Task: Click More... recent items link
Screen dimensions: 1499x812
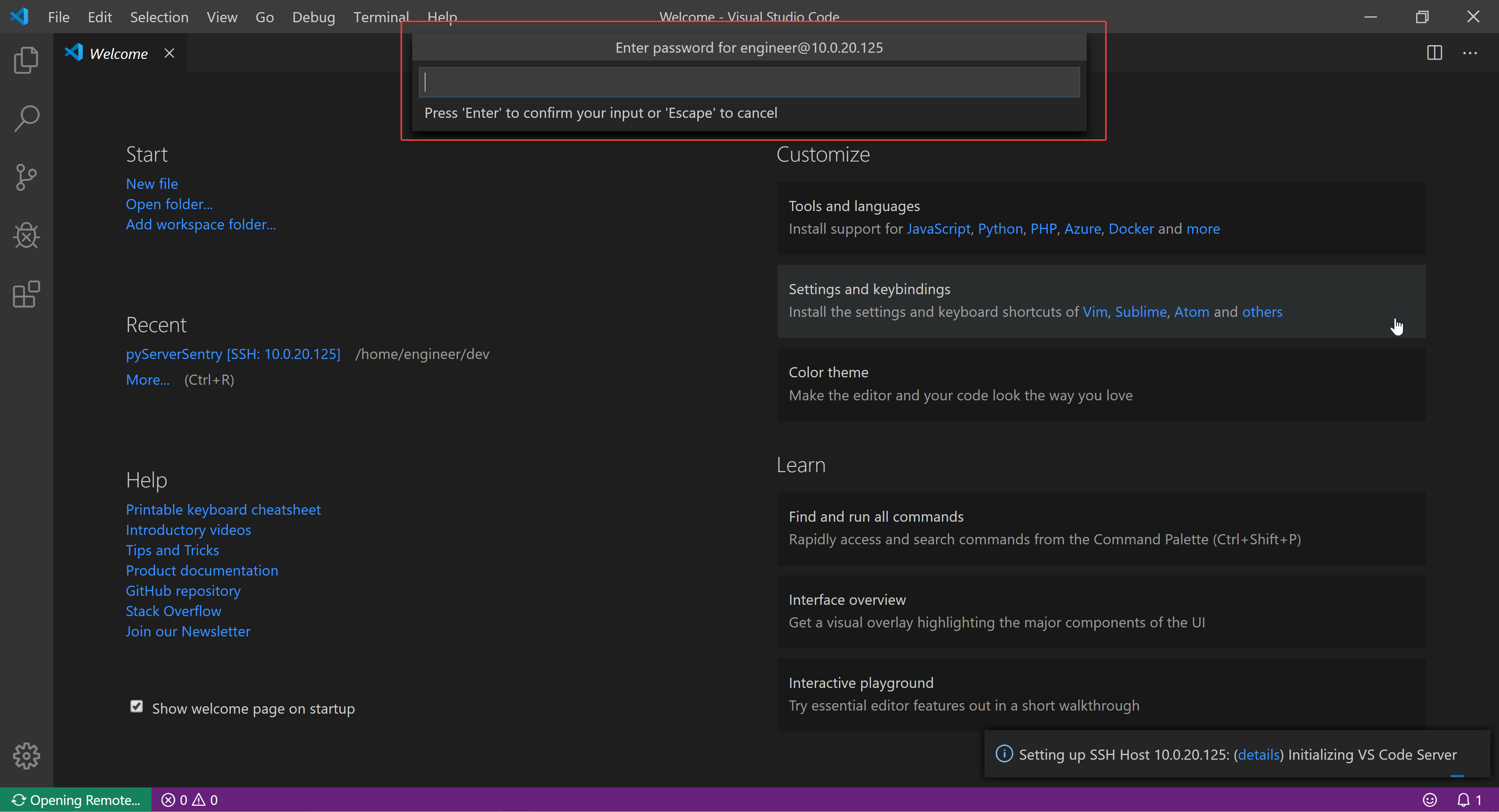Action: (148, 380)
